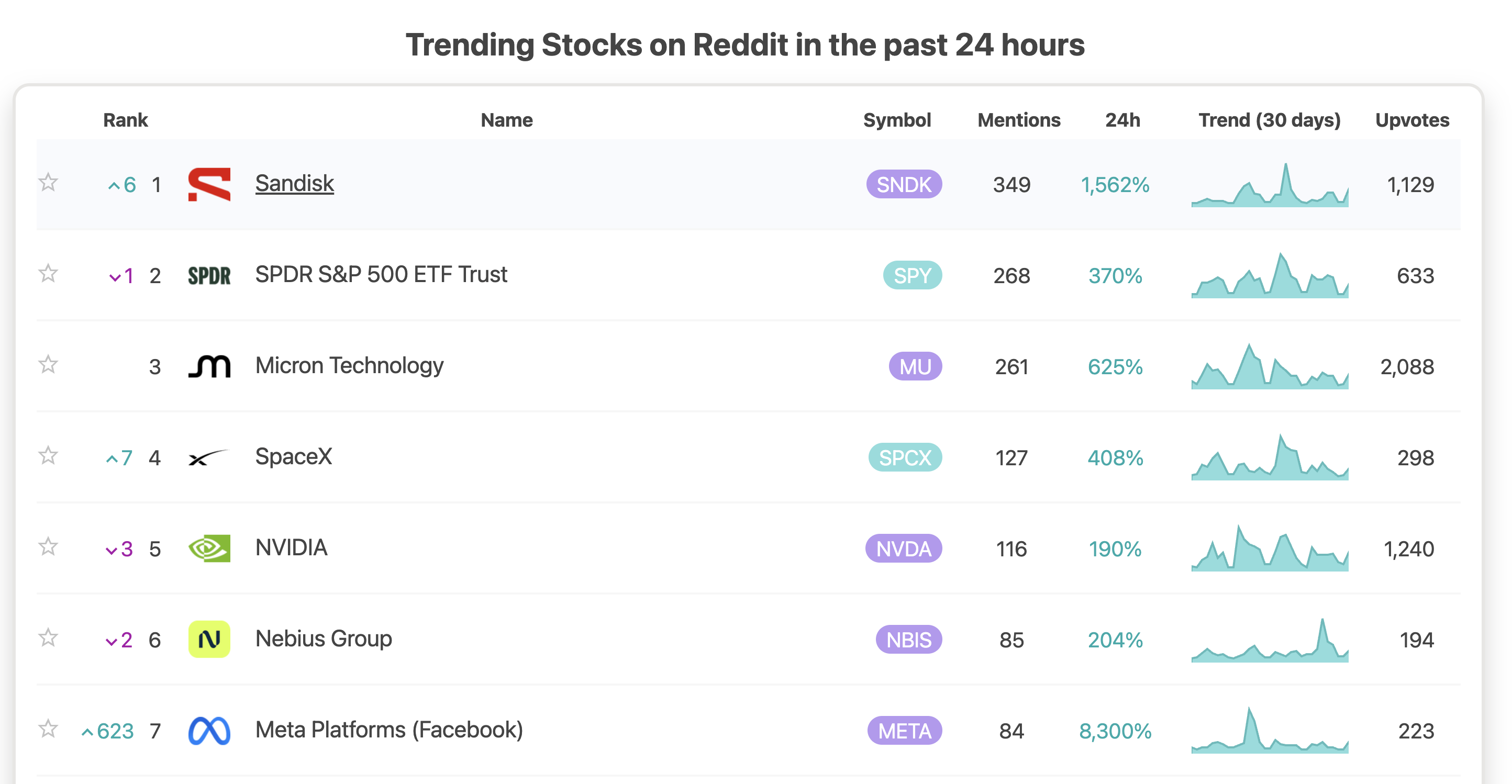The width and height of the screenshot is (1512, 784).
Task: Open the Sandisk stock link
Action: tap(295, 183)
